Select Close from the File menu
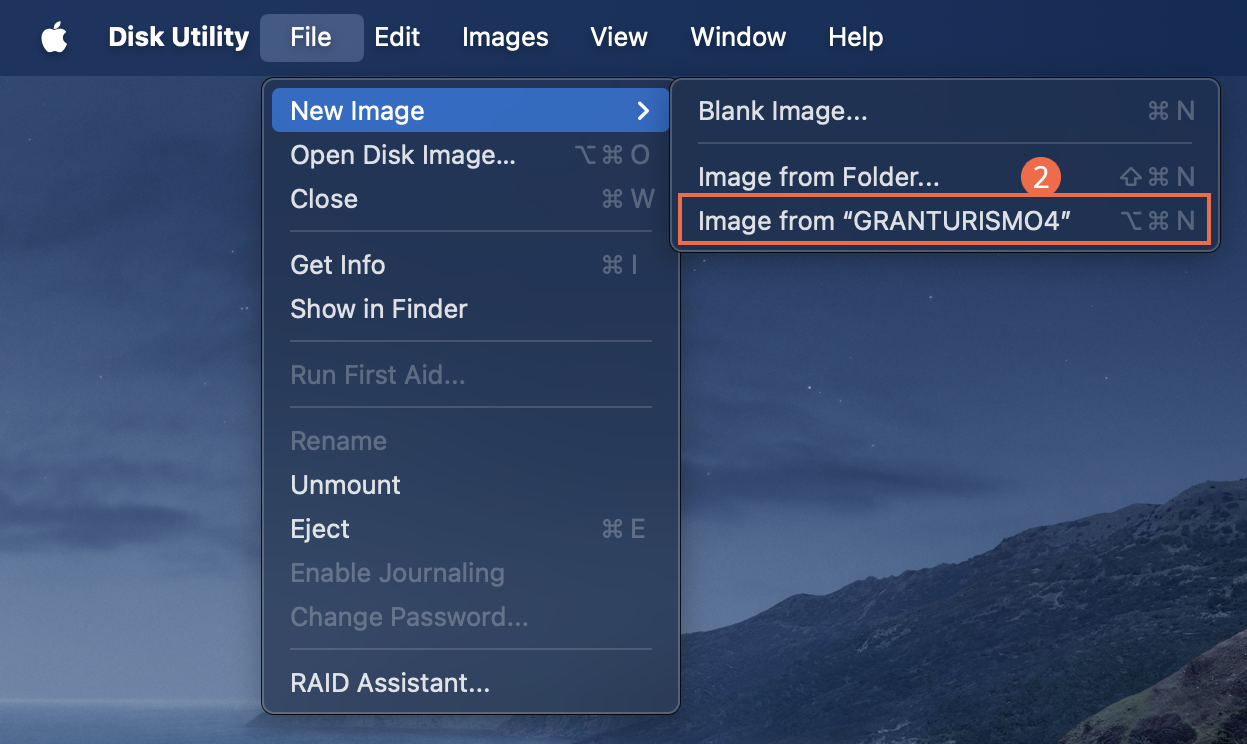This screenshot has width=1247, height=744. coord(323,199)
